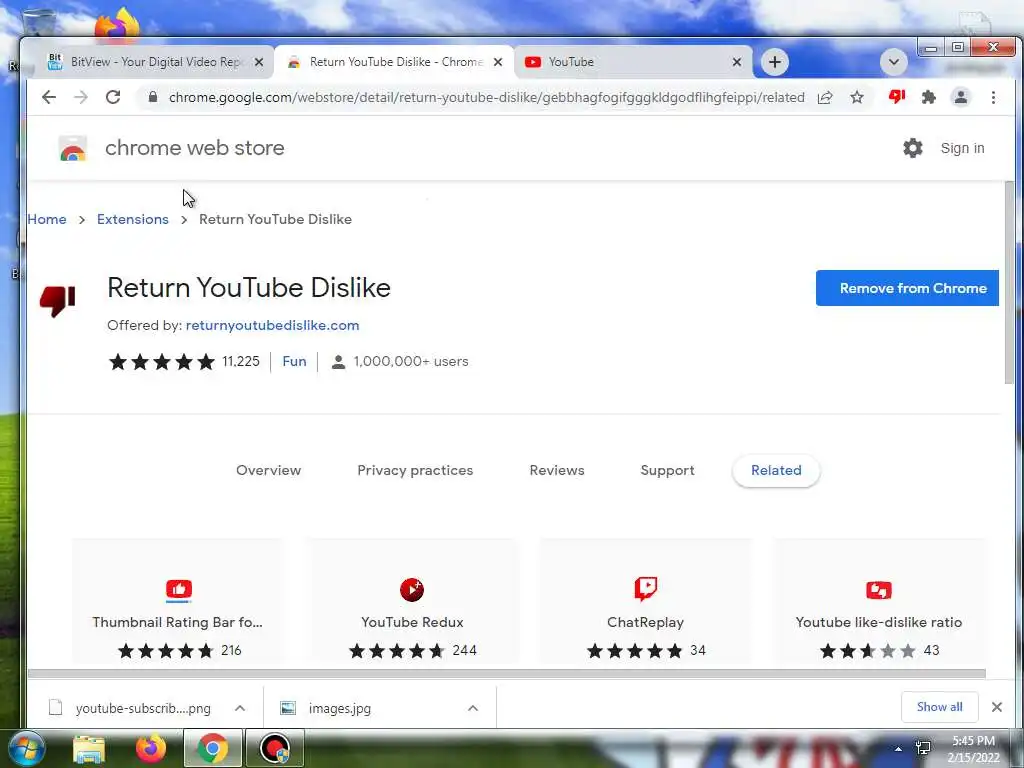Open returnyoutubedislike.com link
This screenshot has width=1024, height=768.
(272, 325)
